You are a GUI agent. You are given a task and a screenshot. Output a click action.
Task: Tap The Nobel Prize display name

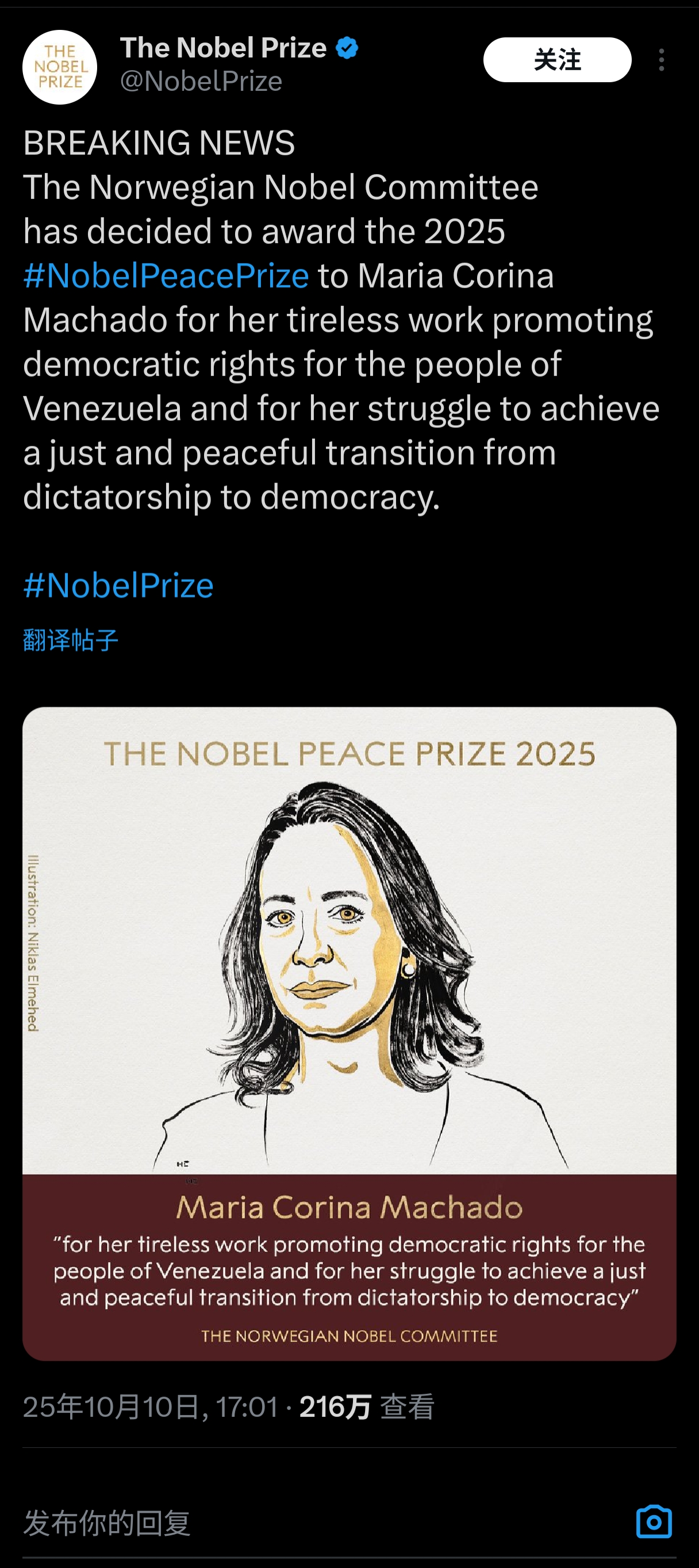point(223,48)
